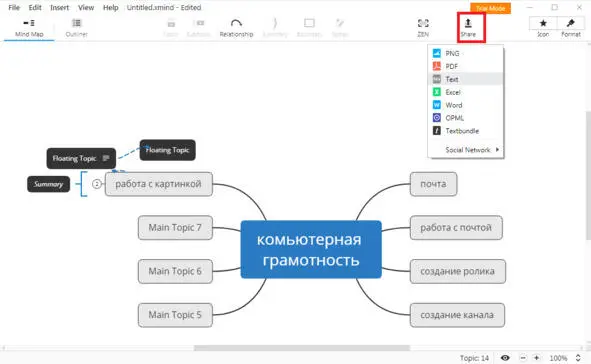The width and height of the screenshot is (591, 364).
Task: Click the Topic: 14 status counter
Action: pyautogui.click(x=474, y=358)
